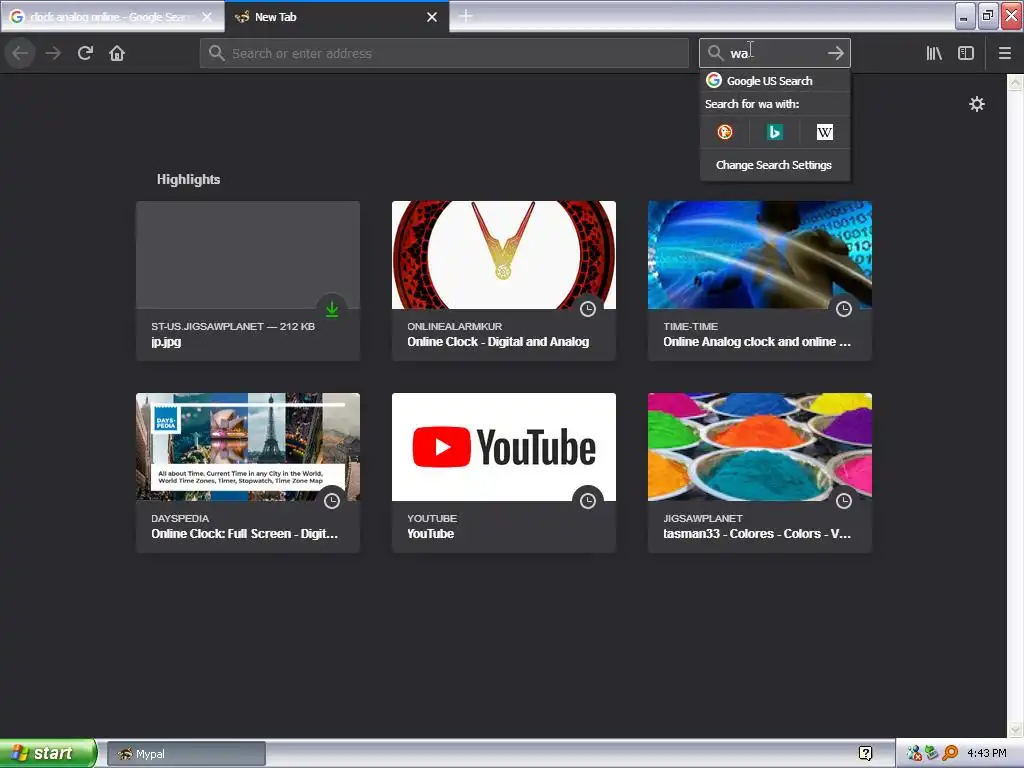Open the YouTube highlight card

pos(504,473)
